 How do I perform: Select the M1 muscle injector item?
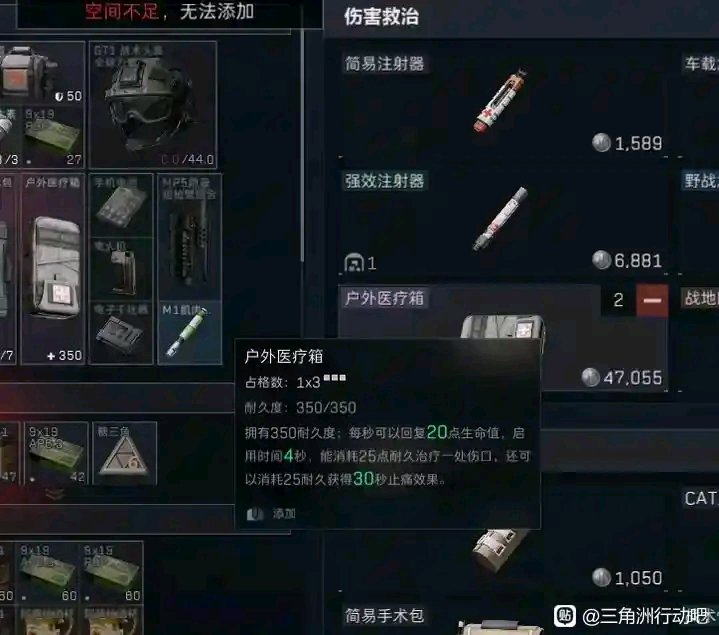(x=190, y=332)
